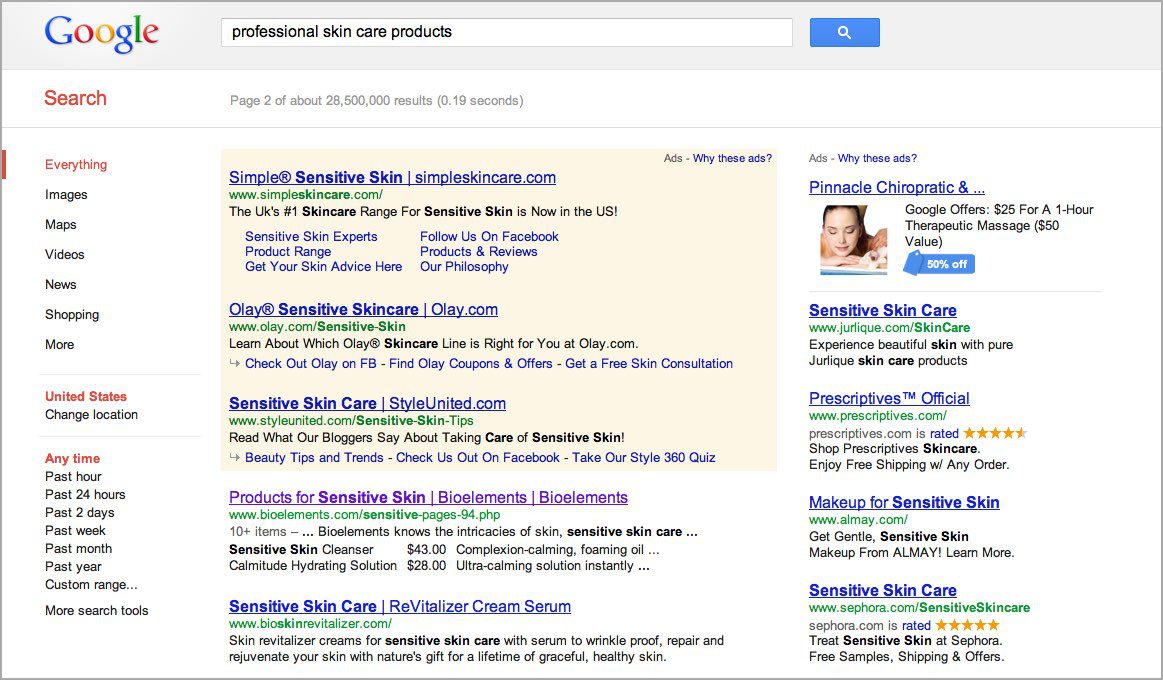
Task: Switch to Videos results
Action: [x=65, y=254]
